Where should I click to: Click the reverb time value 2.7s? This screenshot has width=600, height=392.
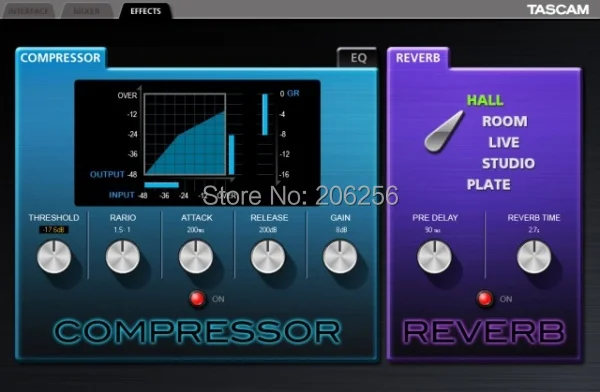(x=534, y=230)
